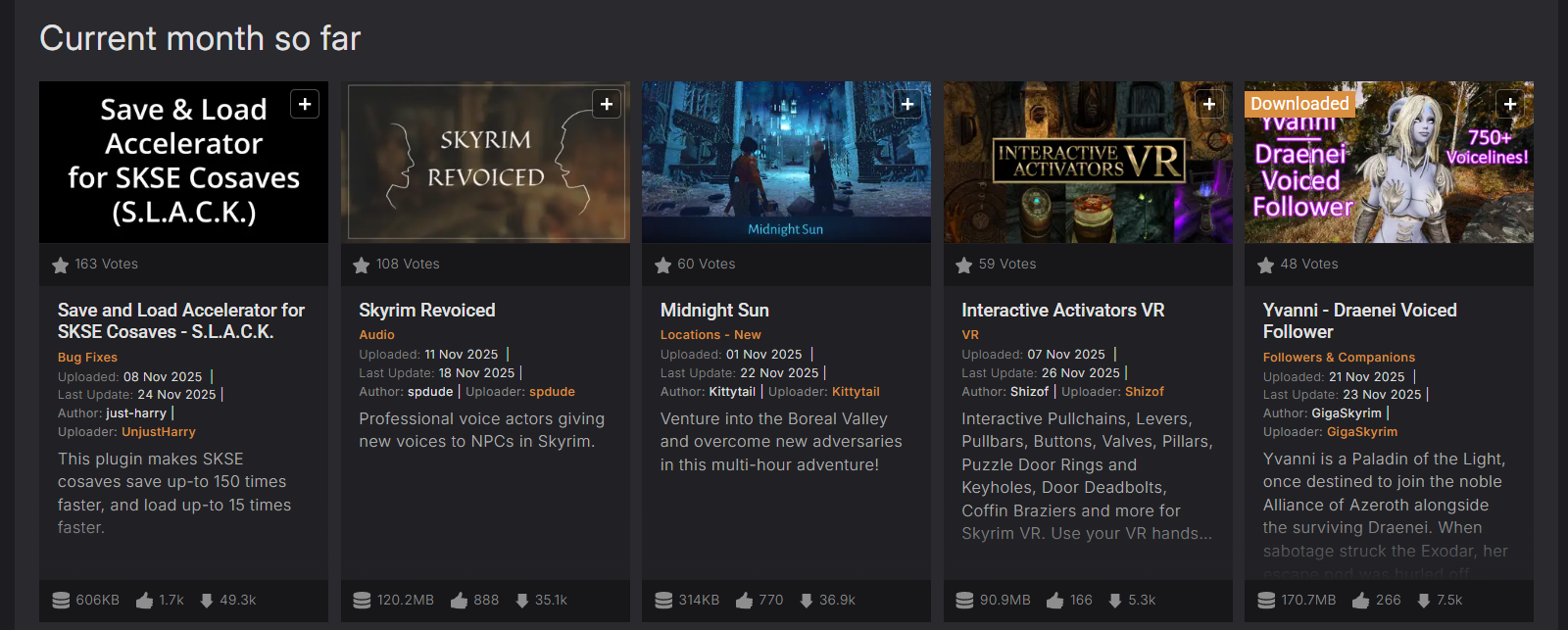Open the Midnight Sun mod title link
The image size is (1568, 630).
(x=714, y=310)
